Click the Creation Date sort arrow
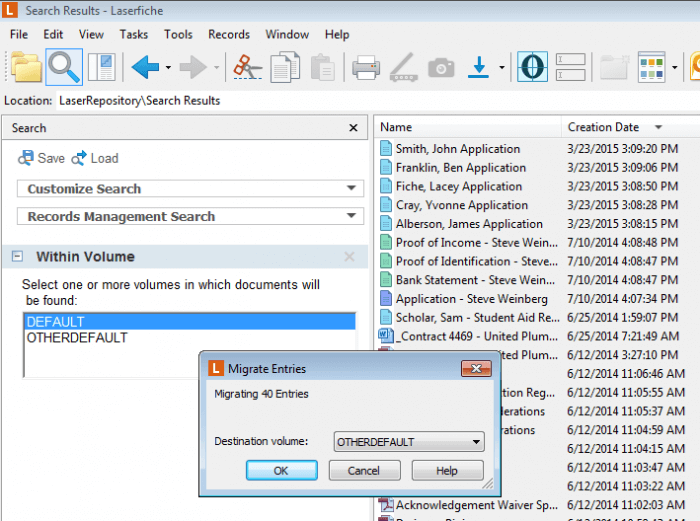 click(x=658, y=127)
